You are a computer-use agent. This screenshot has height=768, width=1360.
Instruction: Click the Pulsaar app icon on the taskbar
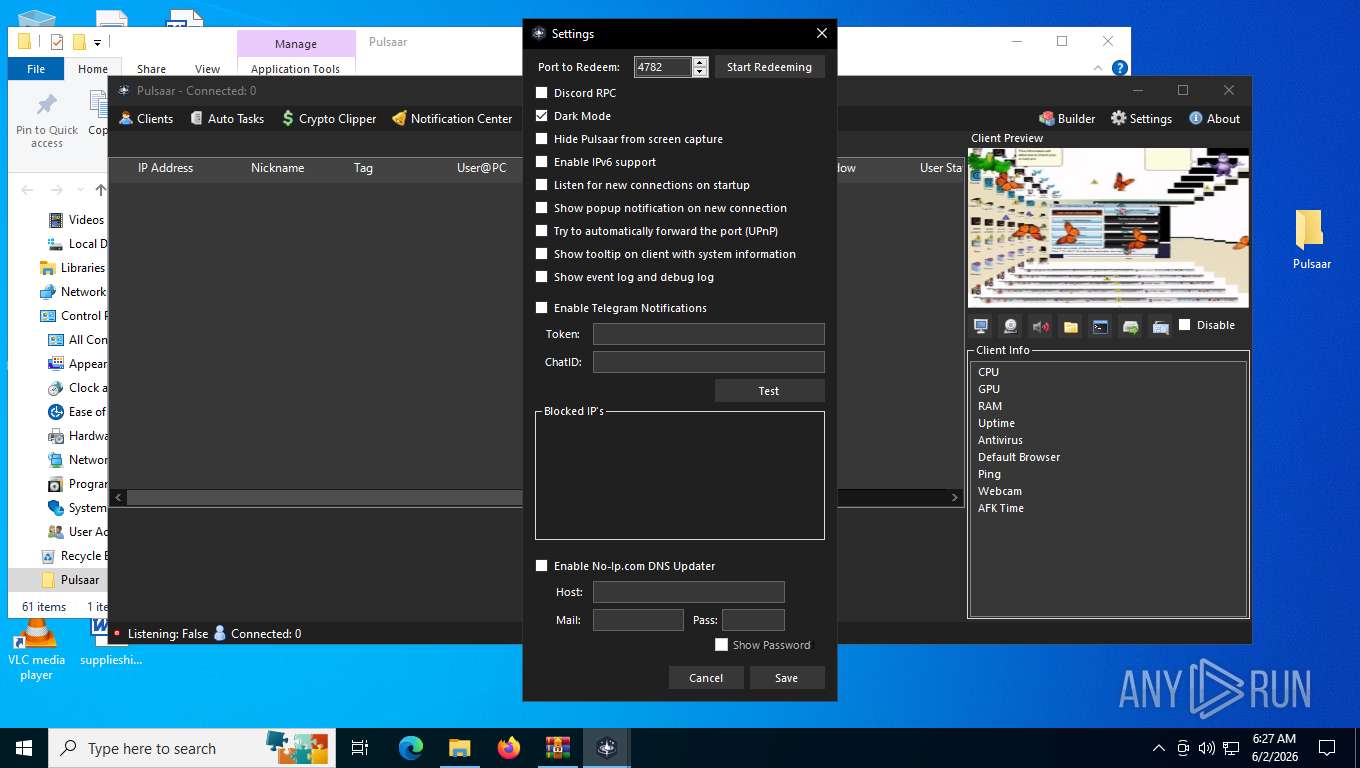pyautogui.click(x=606, y=748)
